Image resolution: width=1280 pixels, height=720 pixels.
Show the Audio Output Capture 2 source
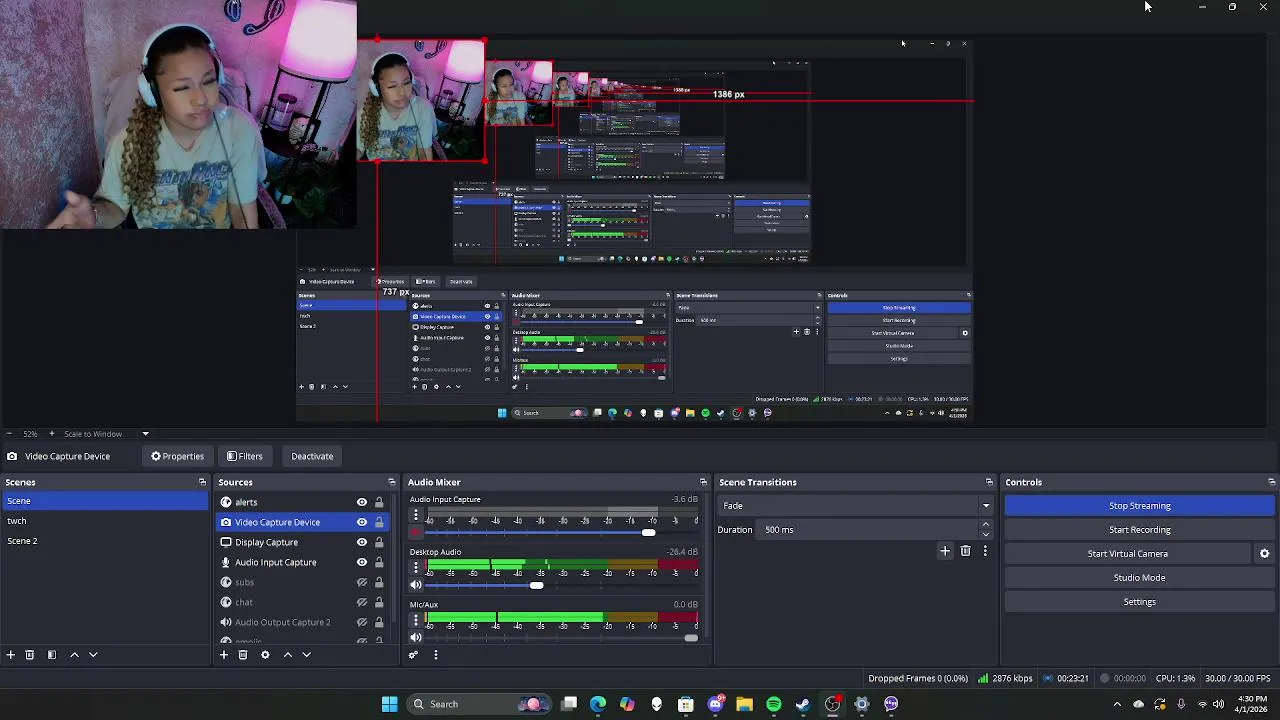tap(362, 622)
